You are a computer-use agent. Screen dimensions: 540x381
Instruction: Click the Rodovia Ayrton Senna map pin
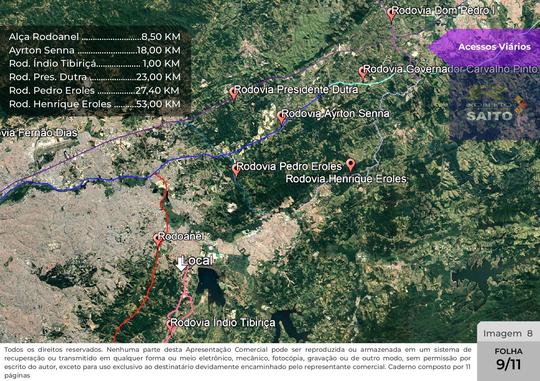pyautogui.click(x=281, y=117)
